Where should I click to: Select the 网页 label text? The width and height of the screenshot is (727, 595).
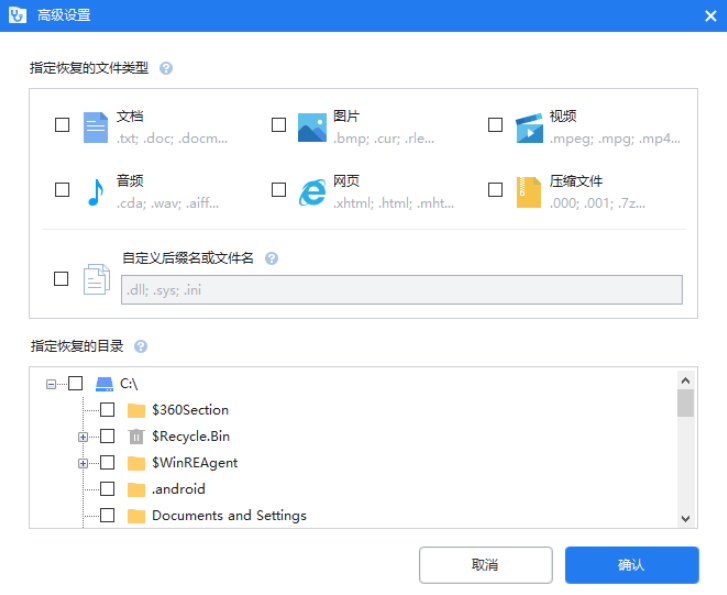pos(346,181)
